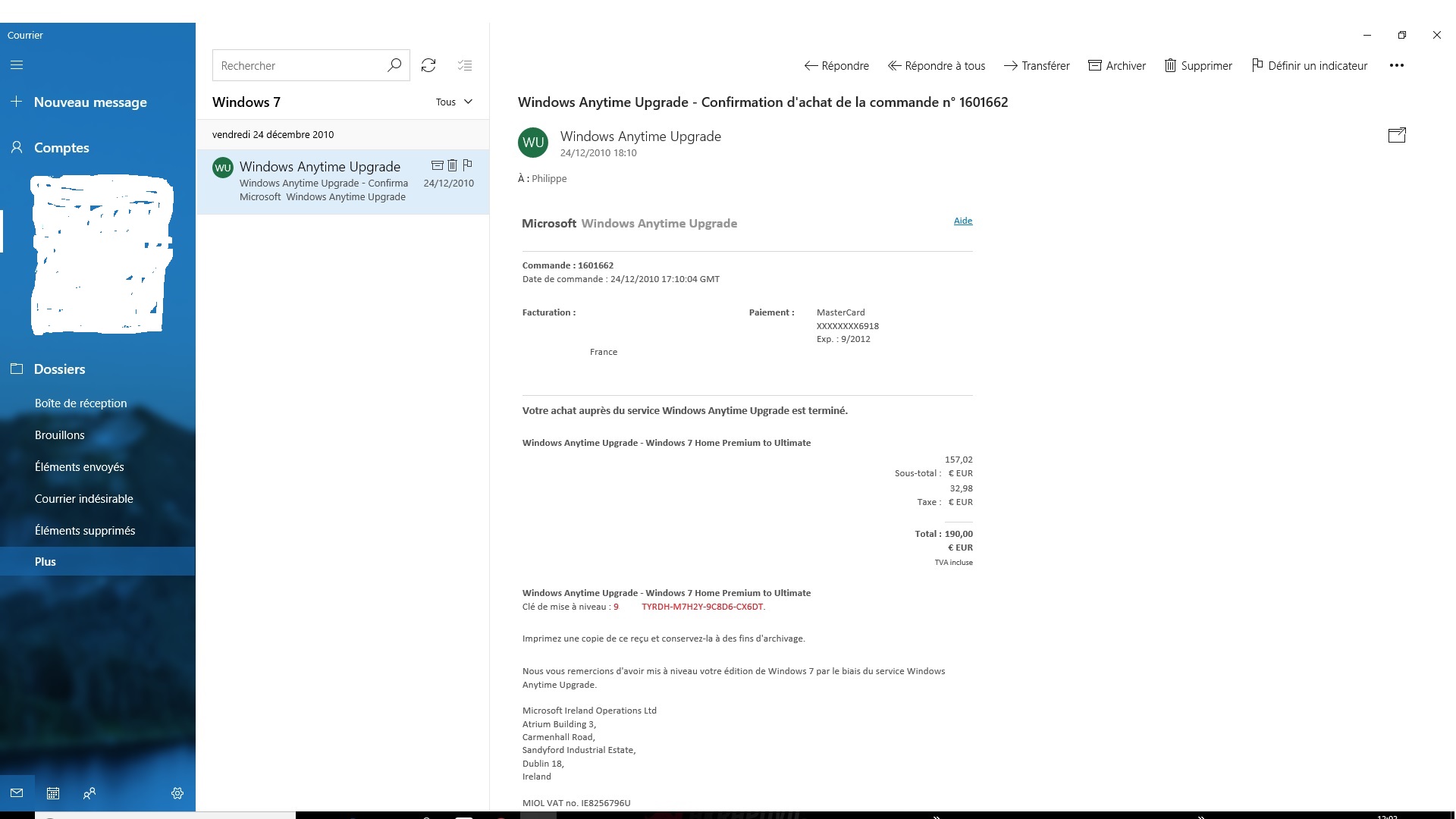Click Définir un indicateur flag button
1456x819 pixels.
1310,66
